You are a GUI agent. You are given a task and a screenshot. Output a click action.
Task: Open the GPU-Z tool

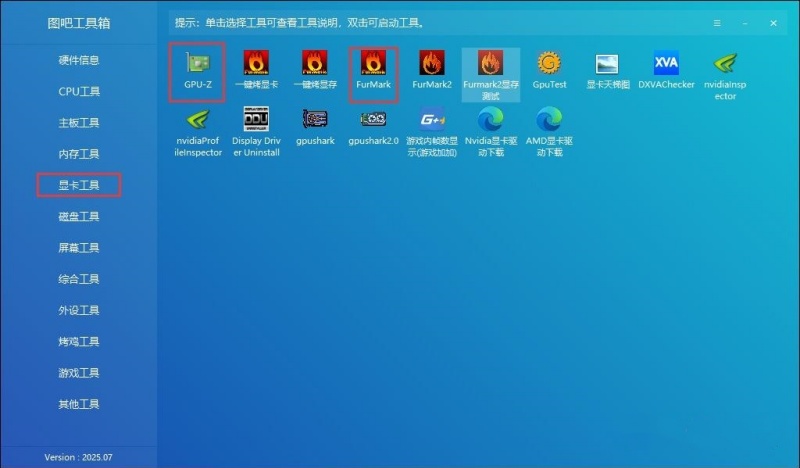pos(197,72)
